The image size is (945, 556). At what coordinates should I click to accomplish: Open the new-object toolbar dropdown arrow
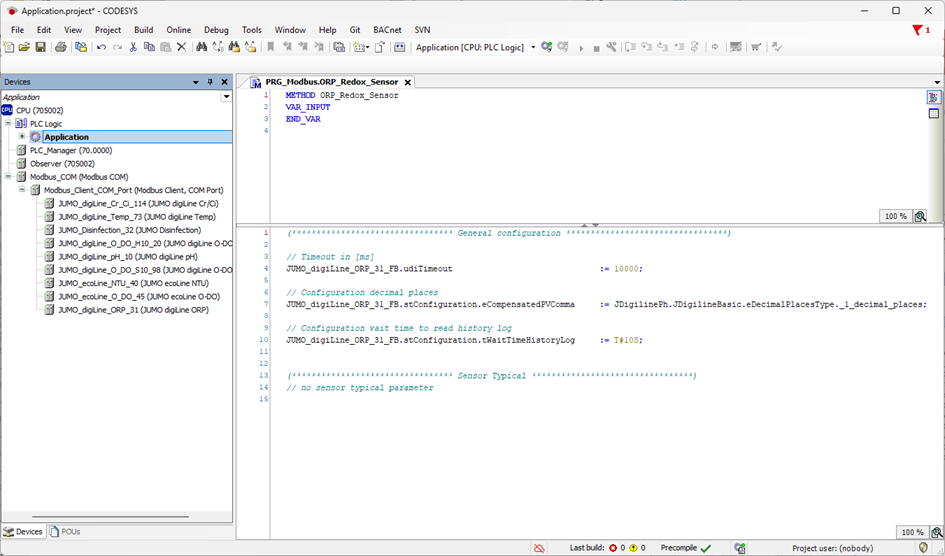[x=368, y=47]
